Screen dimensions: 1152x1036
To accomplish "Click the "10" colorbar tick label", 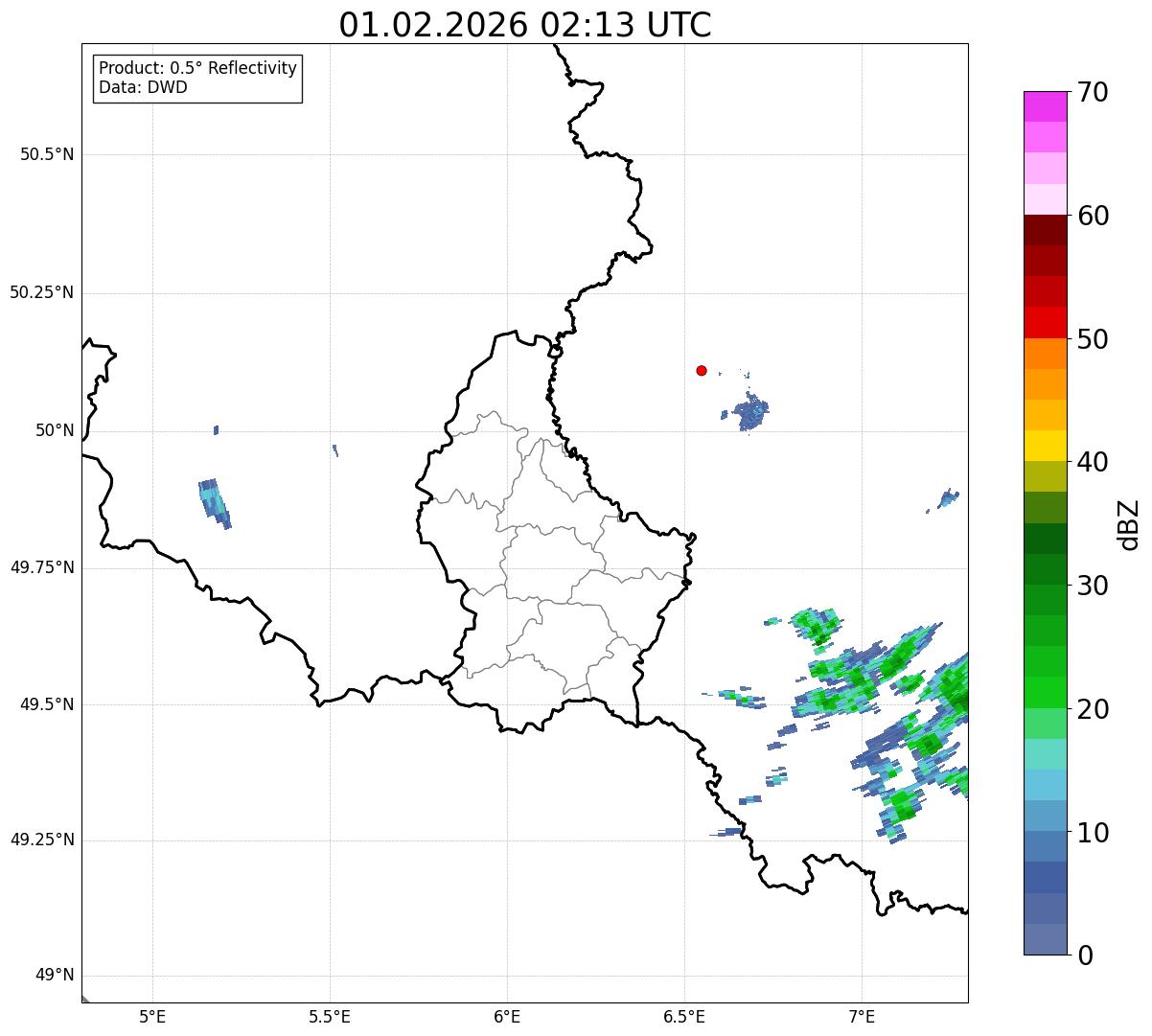I will [x=1093, y=833].
